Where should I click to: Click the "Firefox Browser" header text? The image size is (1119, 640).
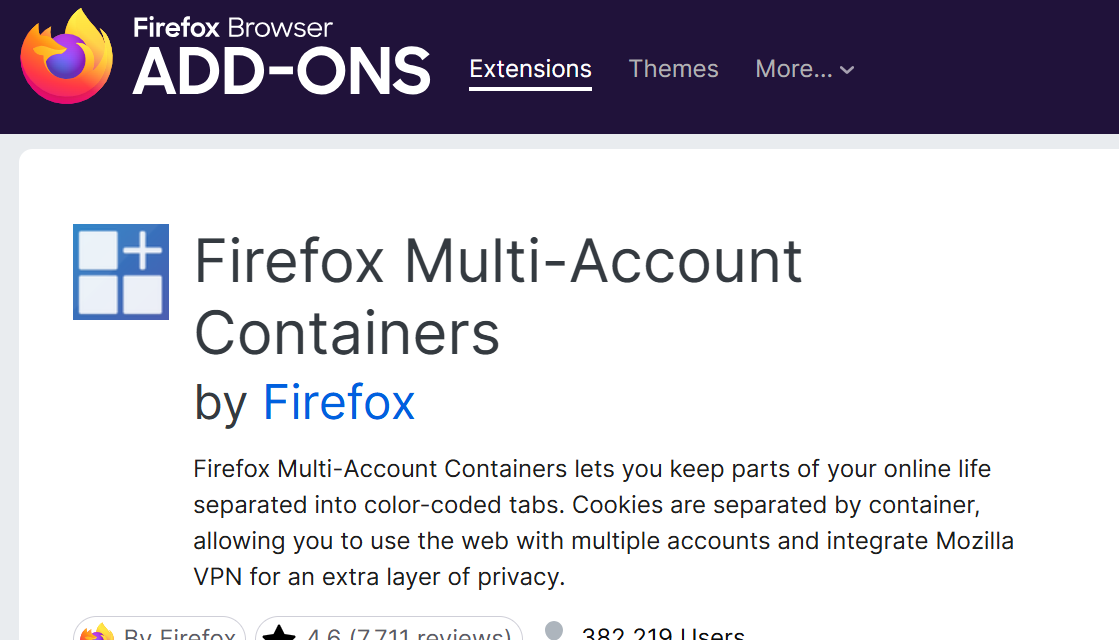232,27
